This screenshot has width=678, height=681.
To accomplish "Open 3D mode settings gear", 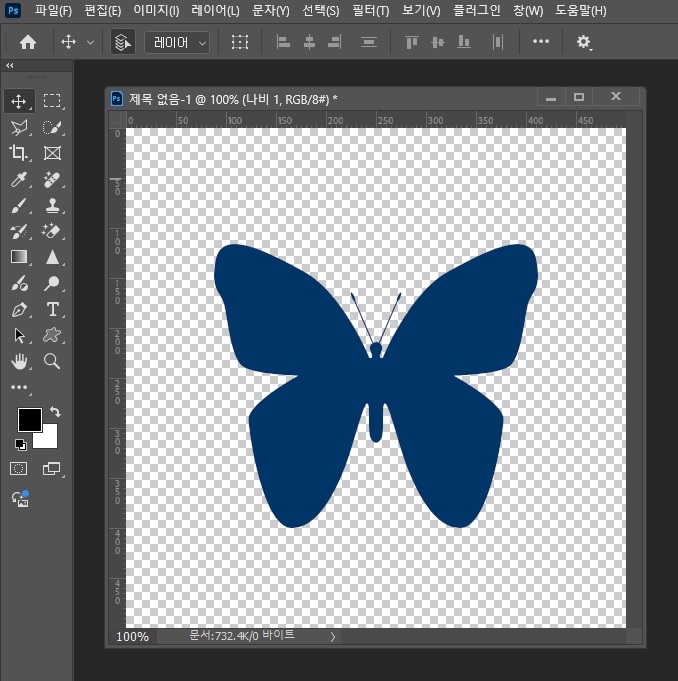I will (x=583, y=42).
